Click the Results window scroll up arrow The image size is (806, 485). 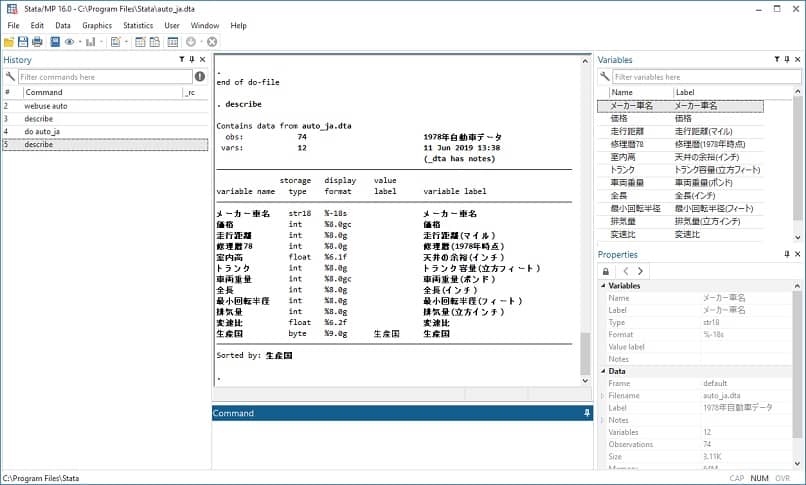tap(585, 61)
